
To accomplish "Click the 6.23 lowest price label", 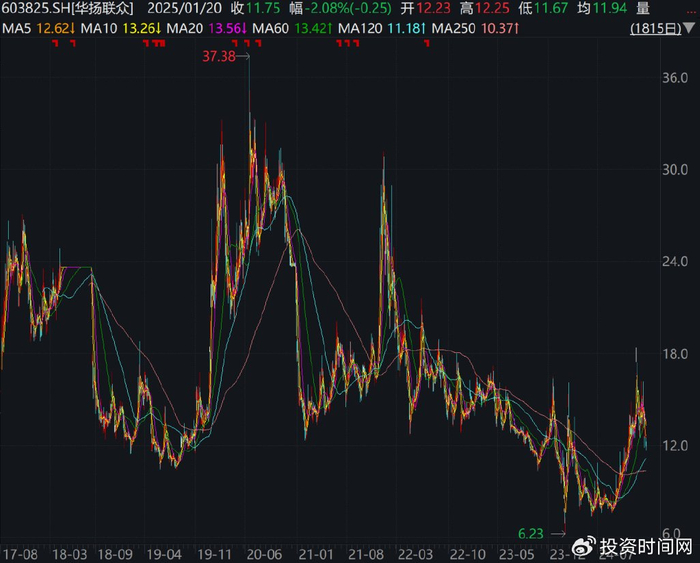I will pyautogui.click(x=531, y=534).
